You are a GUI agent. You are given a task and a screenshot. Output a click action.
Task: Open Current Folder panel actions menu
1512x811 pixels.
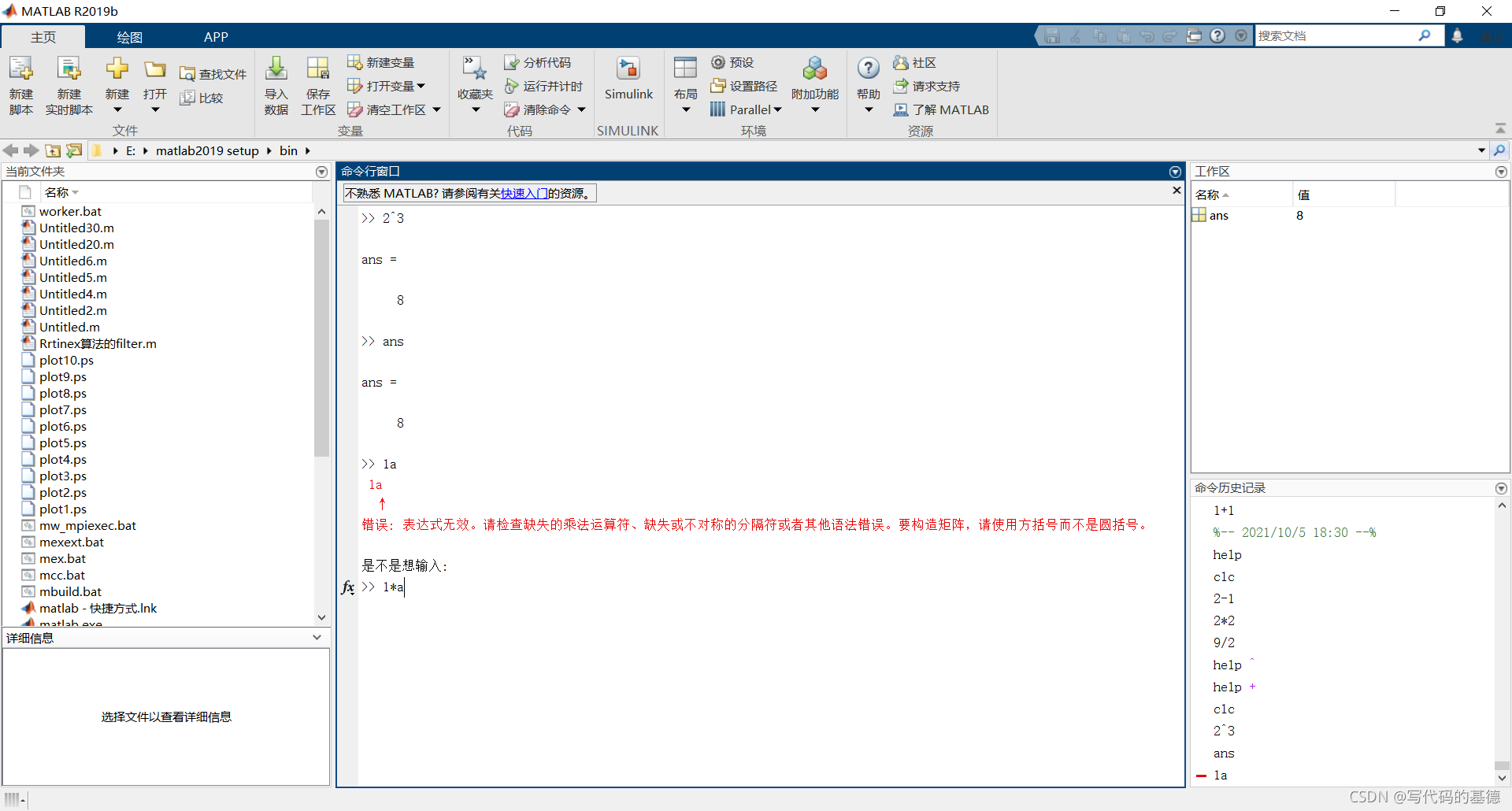[321, 172]
